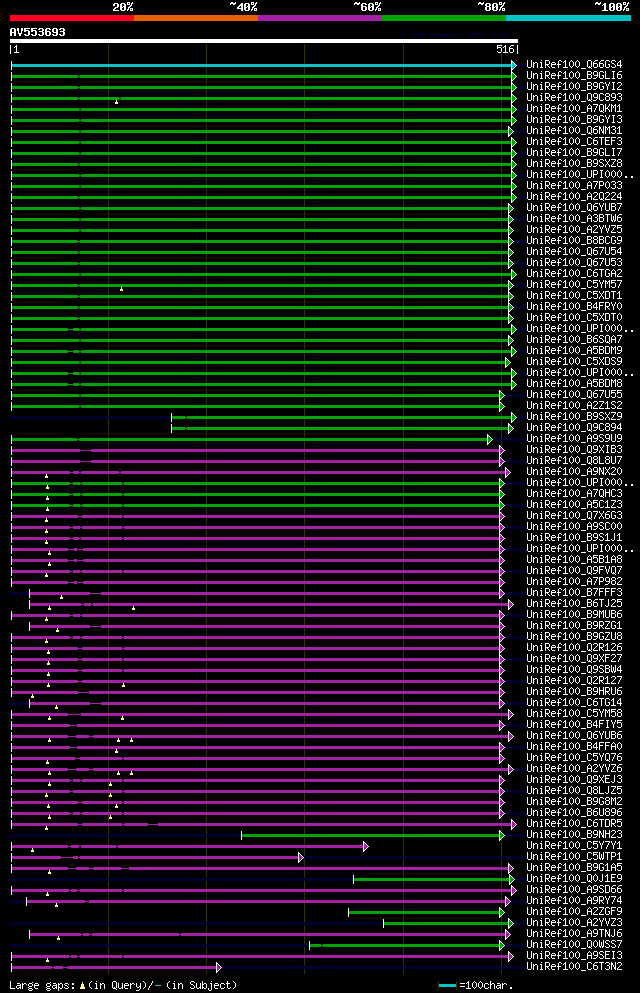
Task: Click the UniRef100_C6T3N2 subject name
Action: [574, 967]
